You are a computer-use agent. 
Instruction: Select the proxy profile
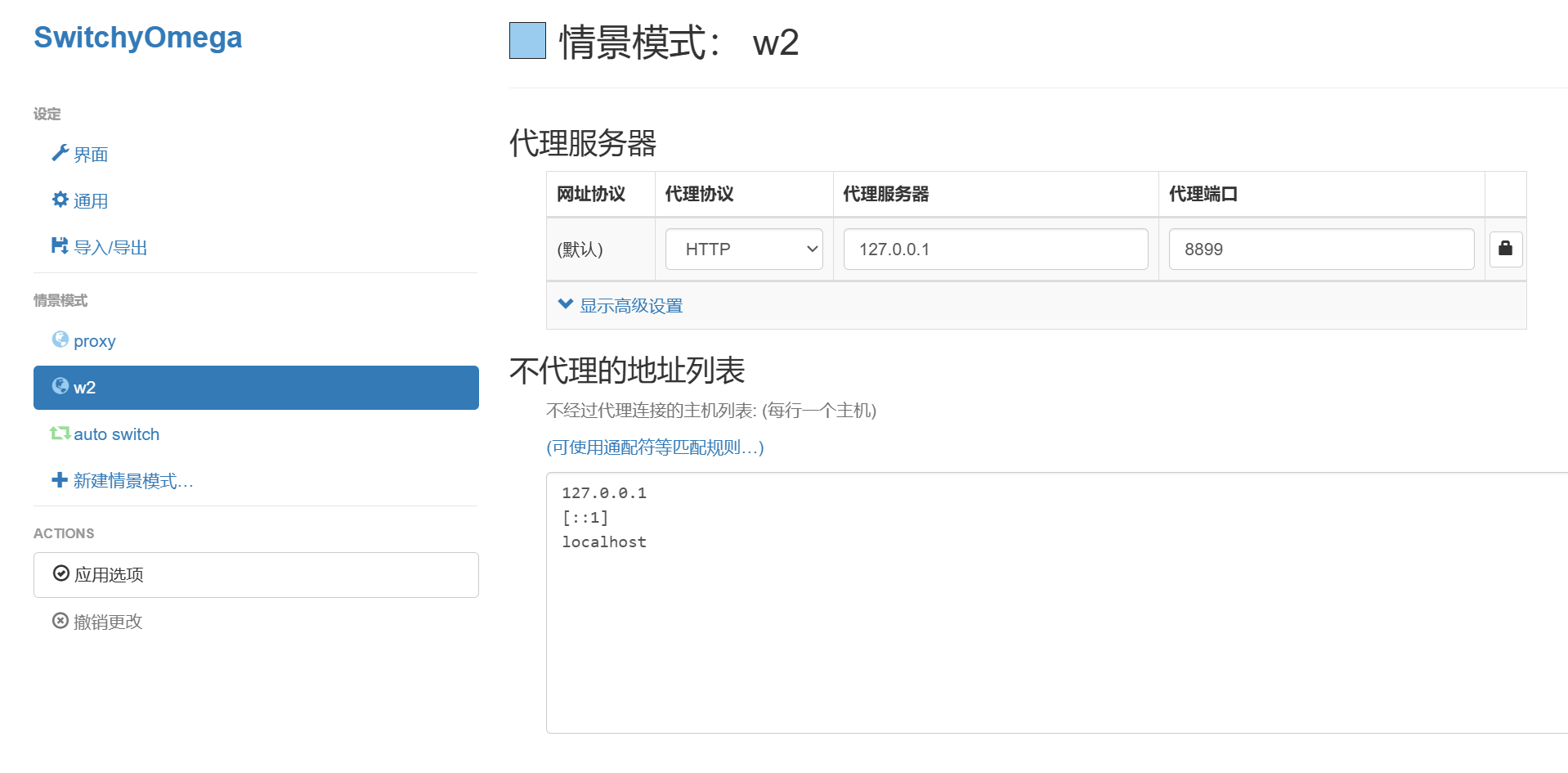pyautogui.click(x=94, y=341)
